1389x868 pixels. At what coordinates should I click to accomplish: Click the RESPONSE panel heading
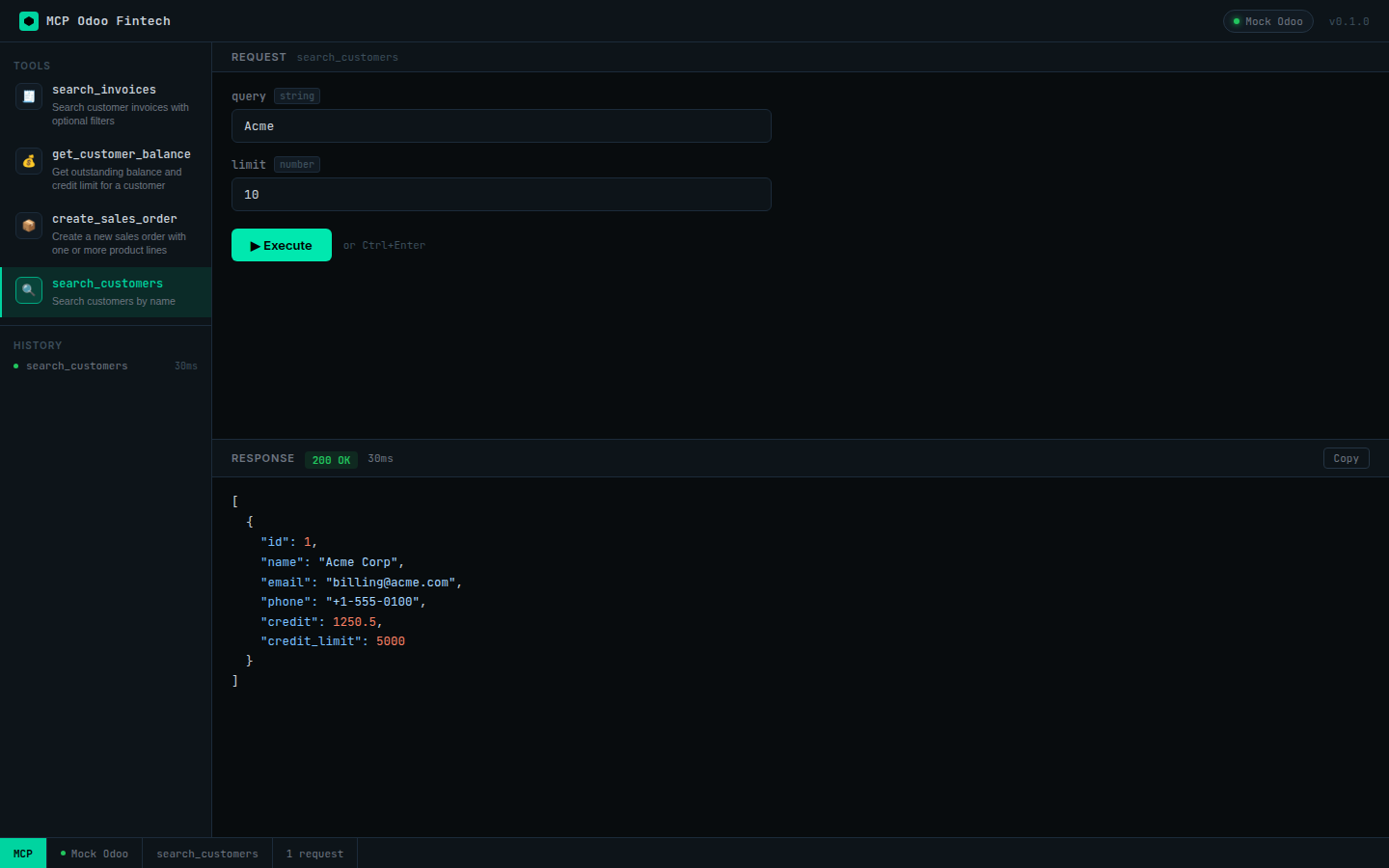click(262, 458)
